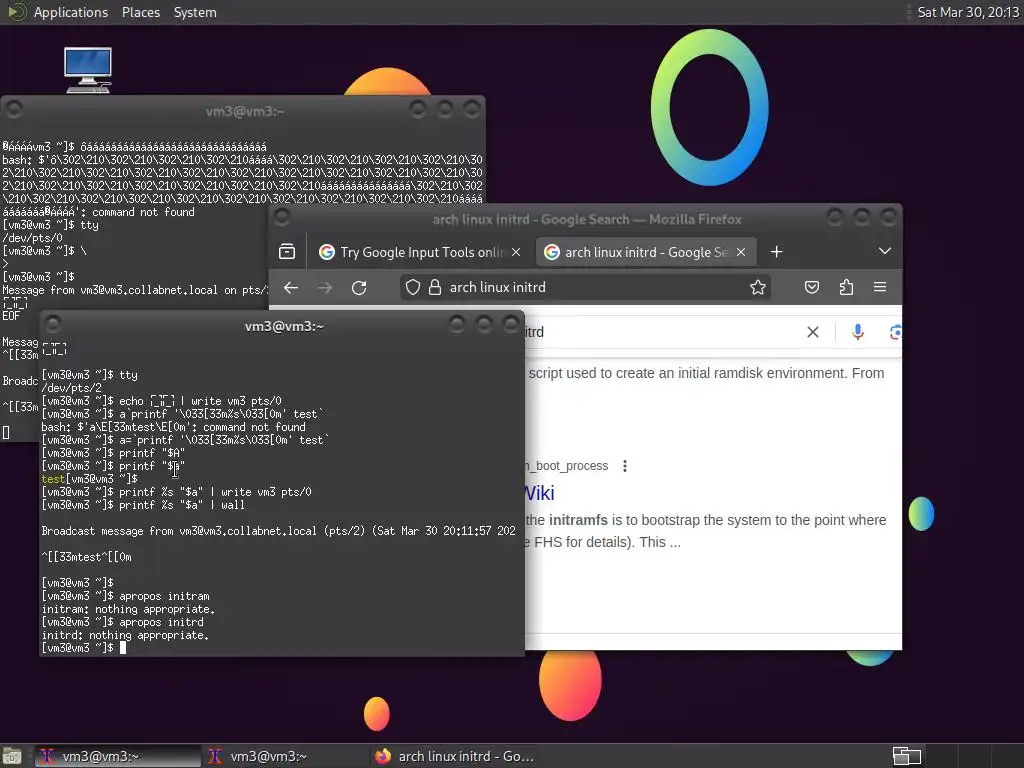Focus the Firefox address bar
The image size is (1024, 768).
click(x=584, y=287)
